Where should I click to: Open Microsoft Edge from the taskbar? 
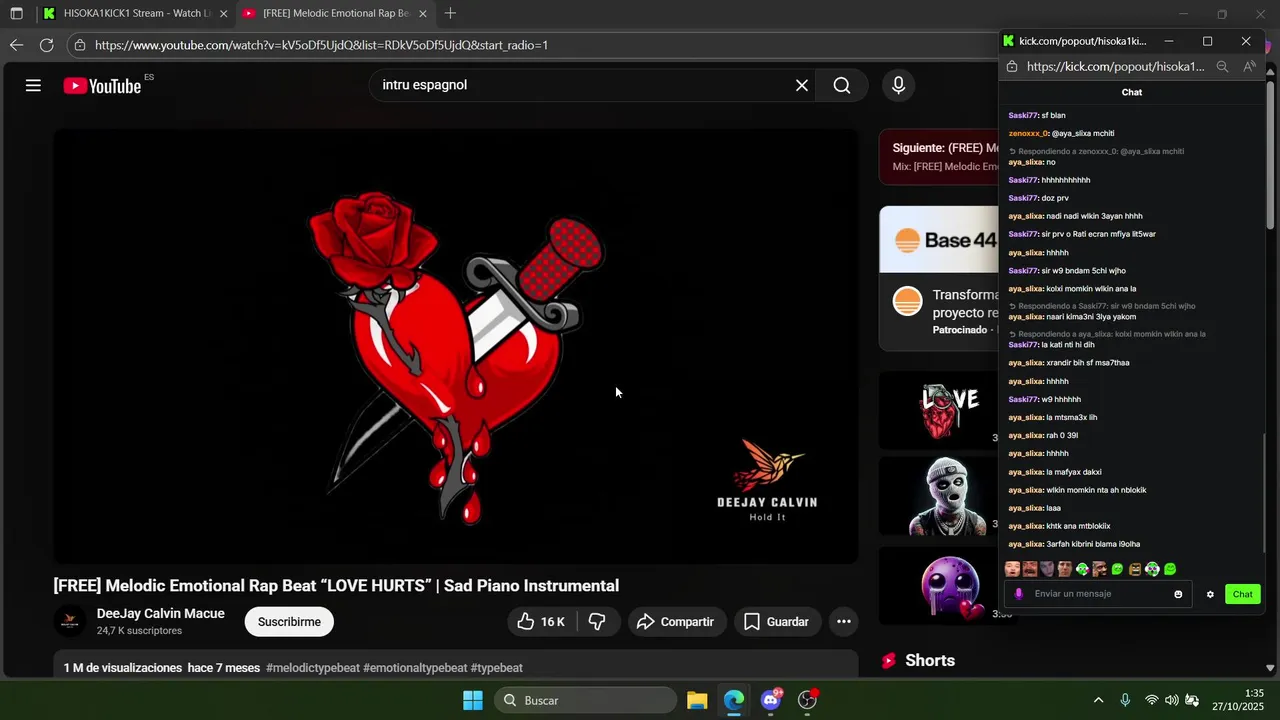pyautogui.click(x=734, y=700)
